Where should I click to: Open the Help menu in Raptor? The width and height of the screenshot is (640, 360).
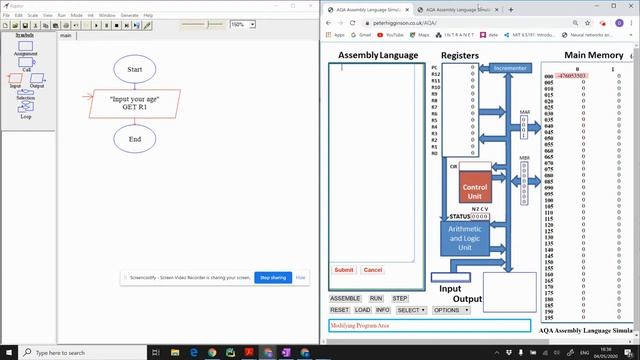pos(148,15)
